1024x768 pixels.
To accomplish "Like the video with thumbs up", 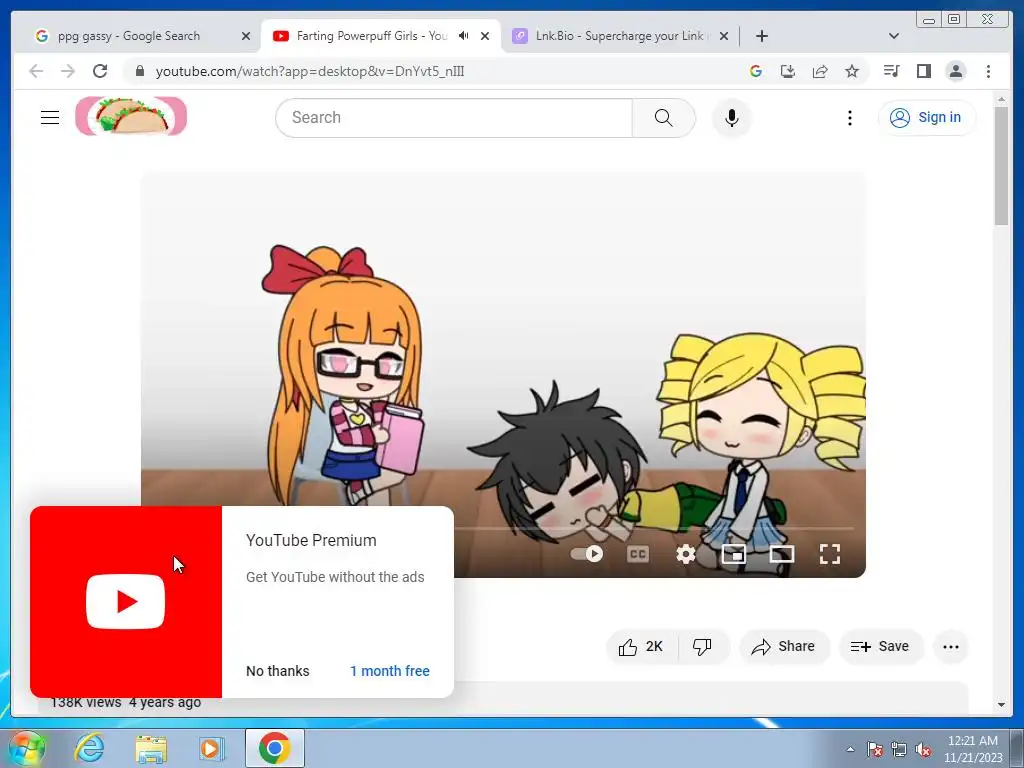I will [641, 647].
